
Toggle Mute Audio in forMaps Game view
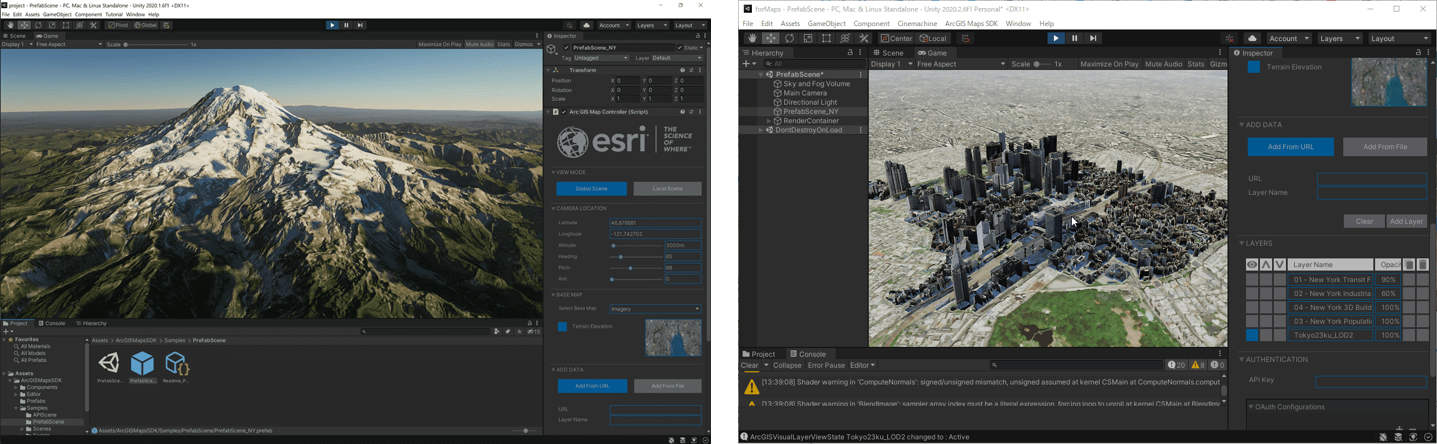pyautogui.click(x=1163, y=64)
